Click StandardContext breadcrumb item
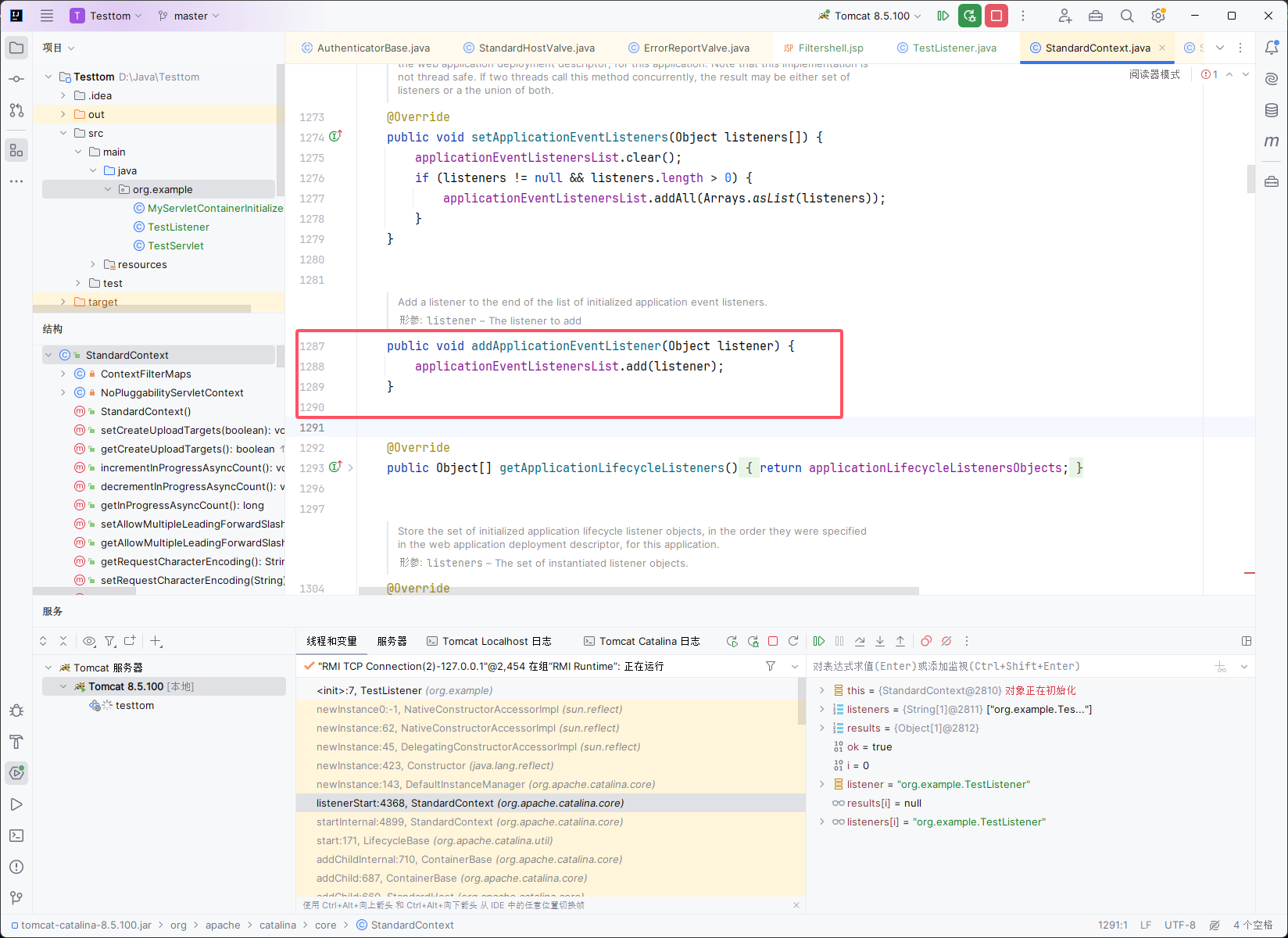 pos(405,925)
